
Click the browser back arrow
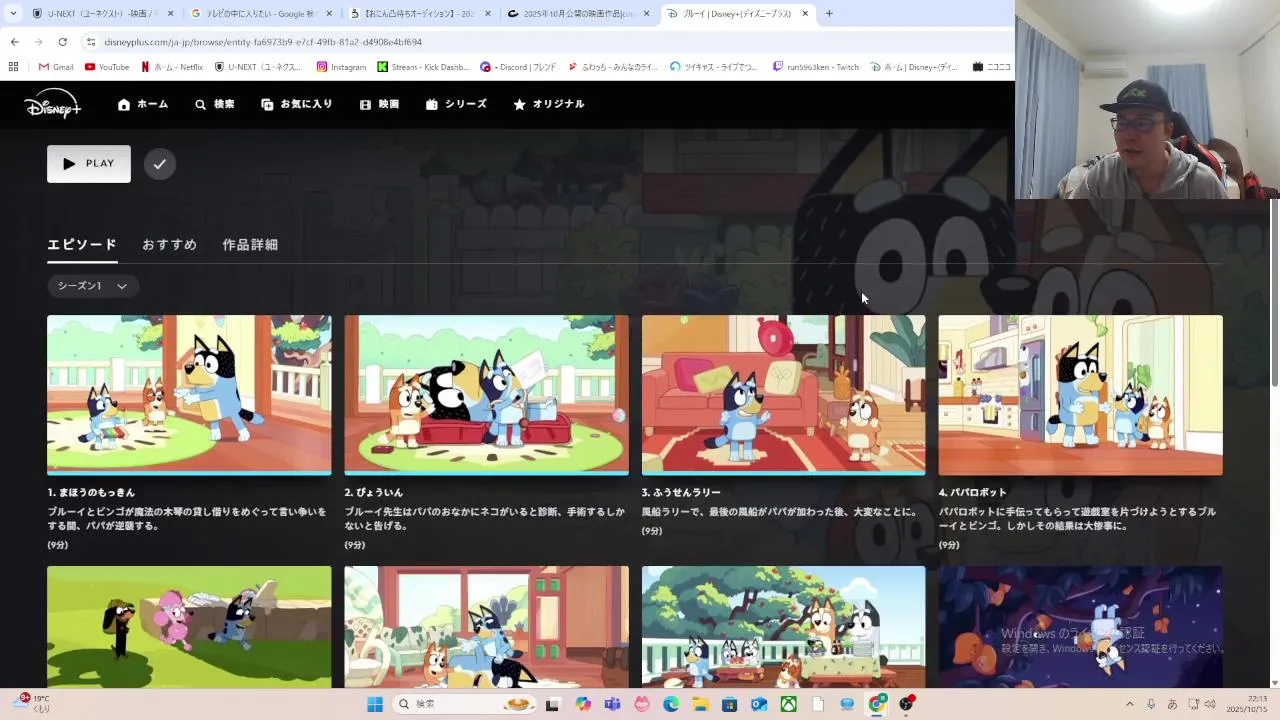14,42
